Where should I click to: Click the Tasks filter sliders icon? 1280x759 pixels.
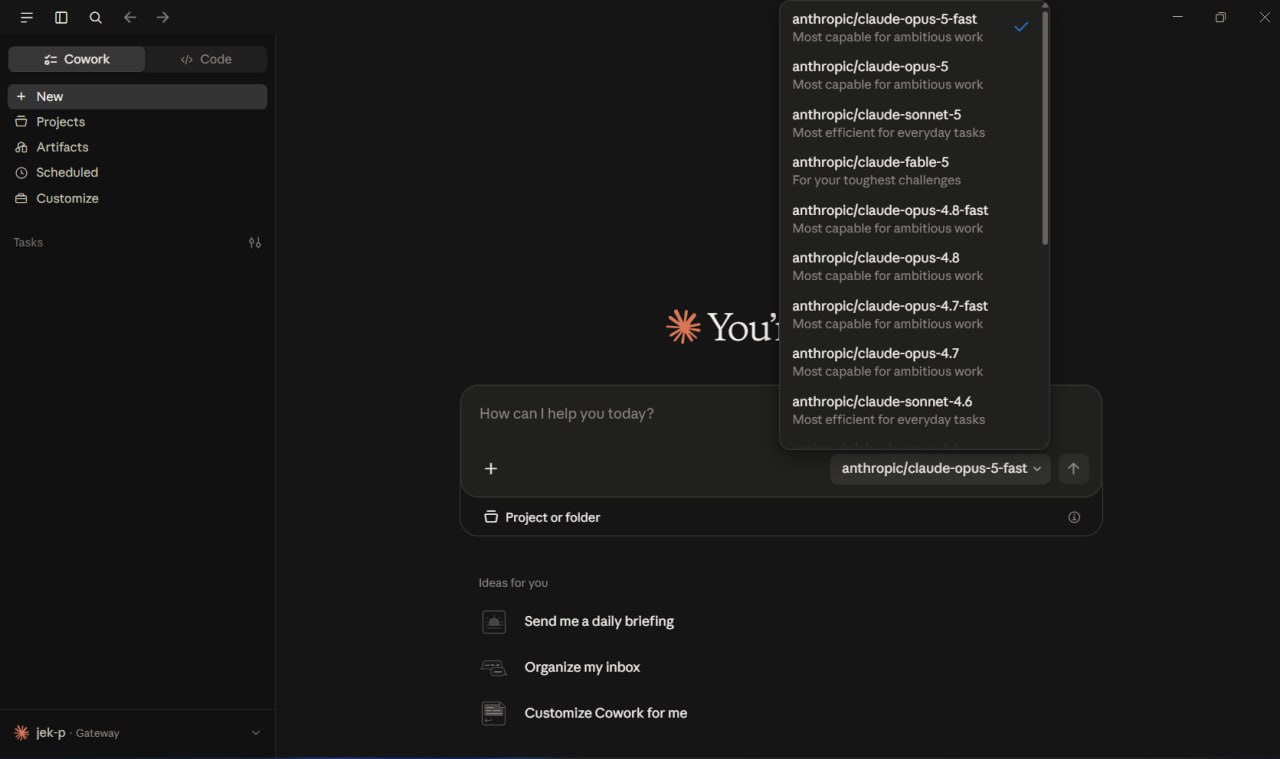click(x=255, y=242)
